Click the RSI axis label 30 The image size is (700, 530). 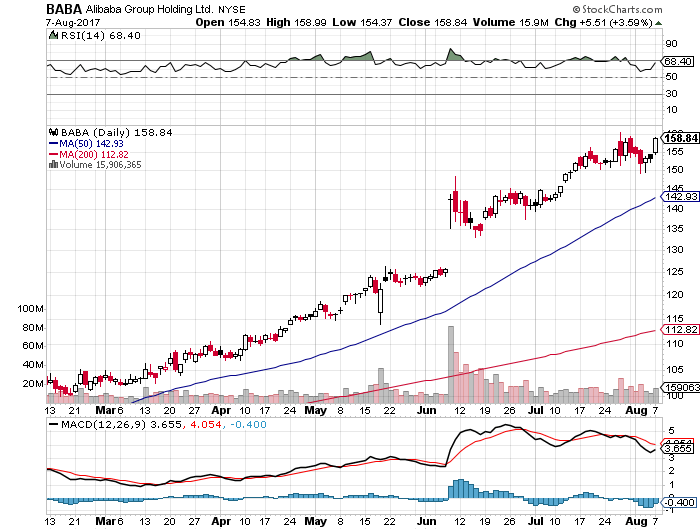coord(671,93)
